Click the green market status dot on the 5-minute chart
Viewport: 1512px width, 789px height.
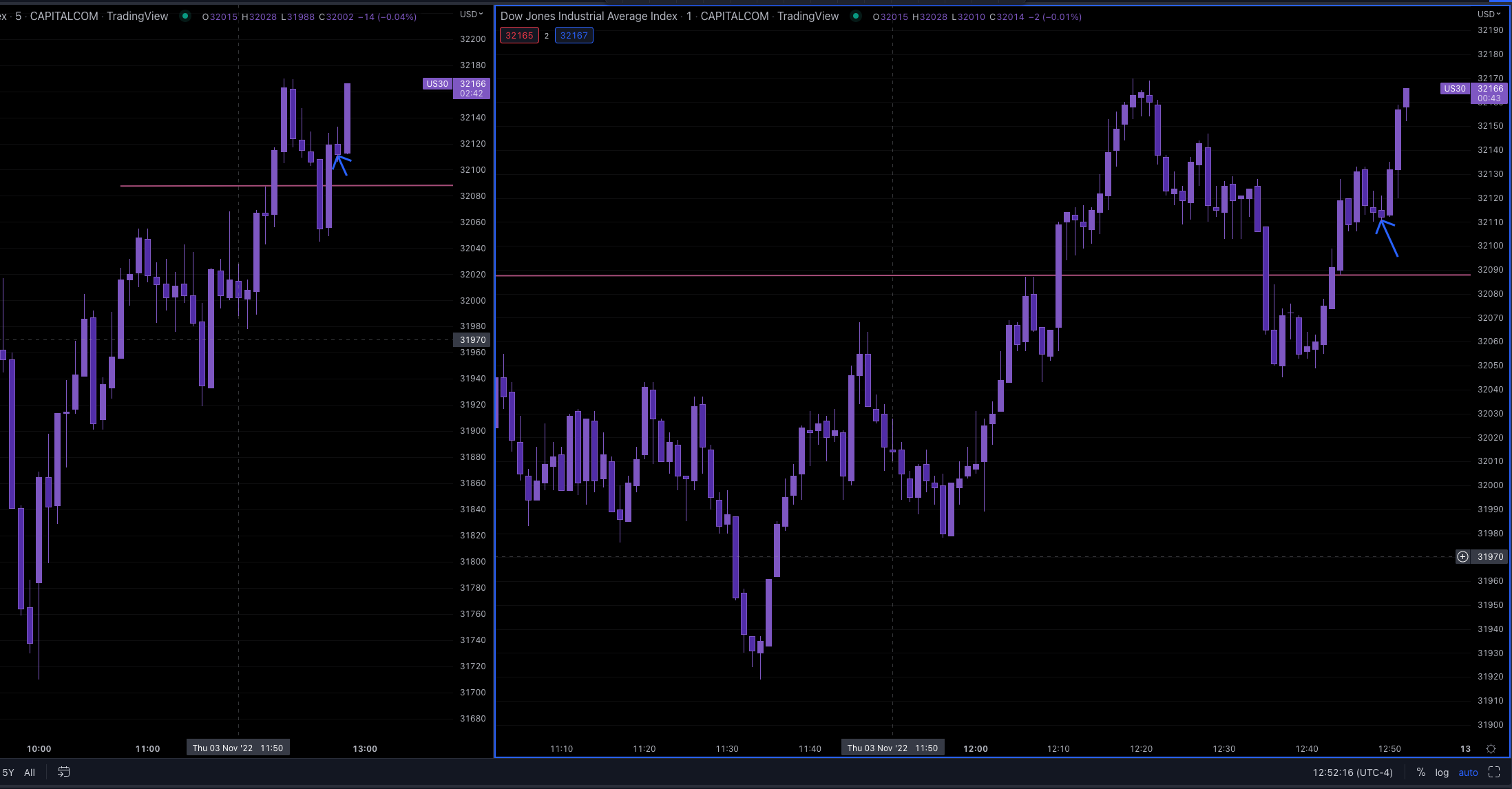pyautogui.click(x=184, y=15)
